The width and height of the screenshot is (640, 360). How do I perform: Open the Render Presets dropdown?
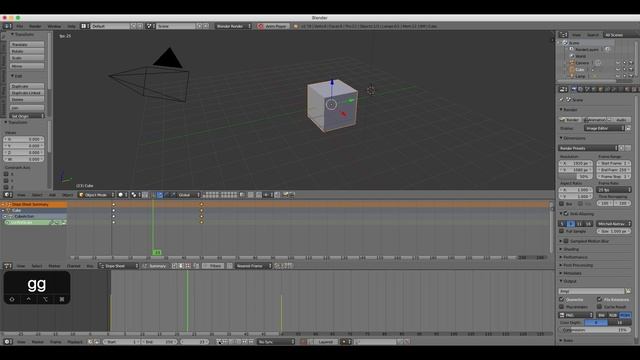tap(588, 148)
